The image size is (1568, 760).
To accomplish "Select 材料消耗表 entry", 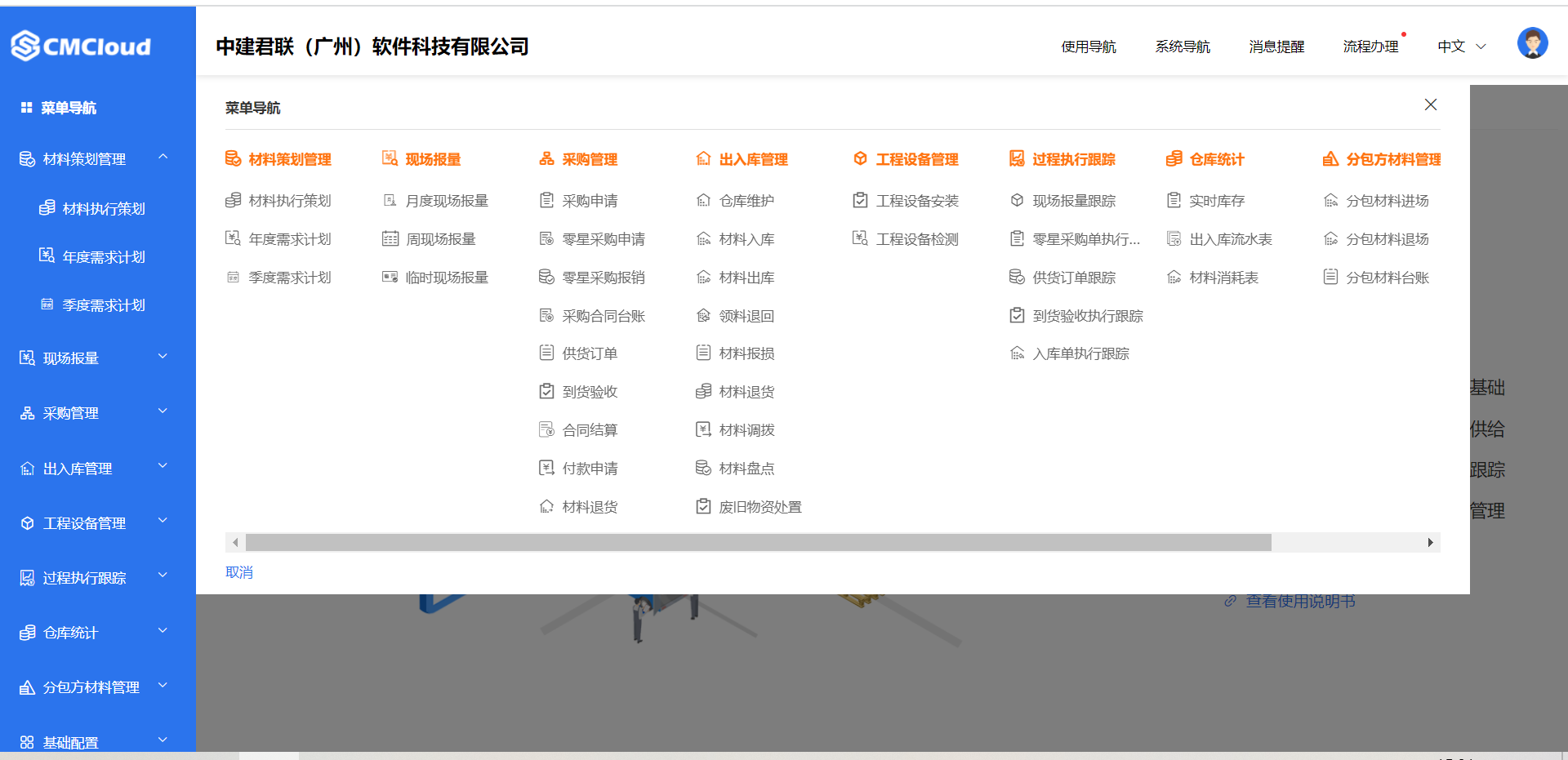I will pos(1223,278).
